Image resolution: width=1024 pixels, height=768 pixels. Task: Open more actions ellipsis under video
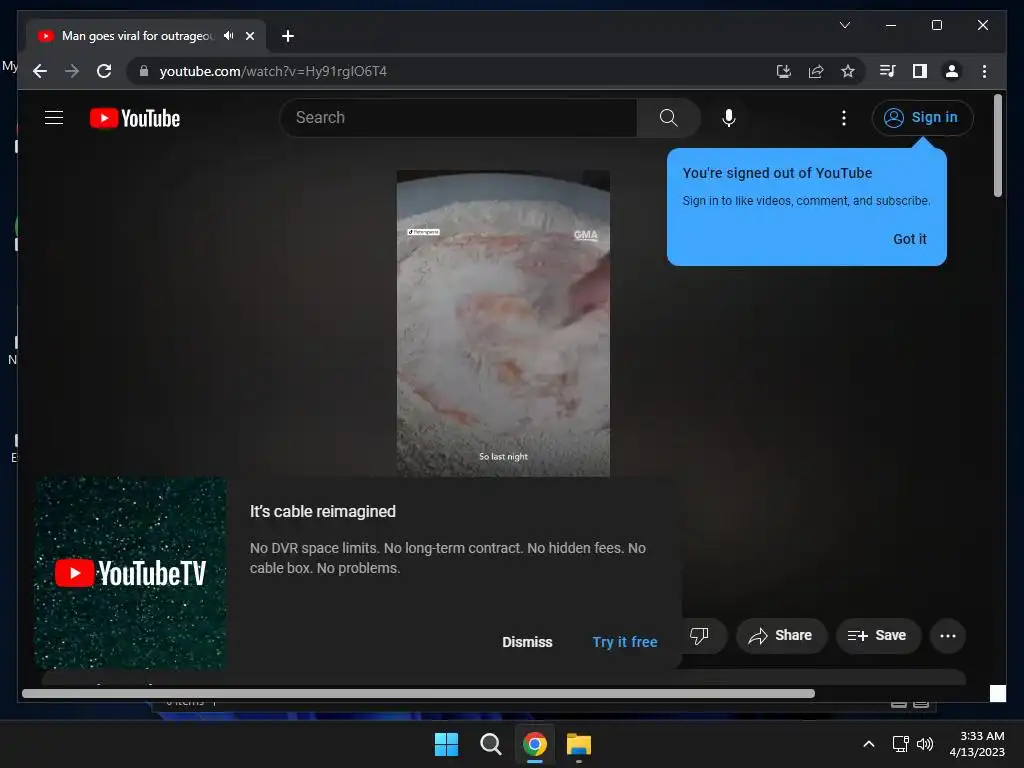coord(948,635)
